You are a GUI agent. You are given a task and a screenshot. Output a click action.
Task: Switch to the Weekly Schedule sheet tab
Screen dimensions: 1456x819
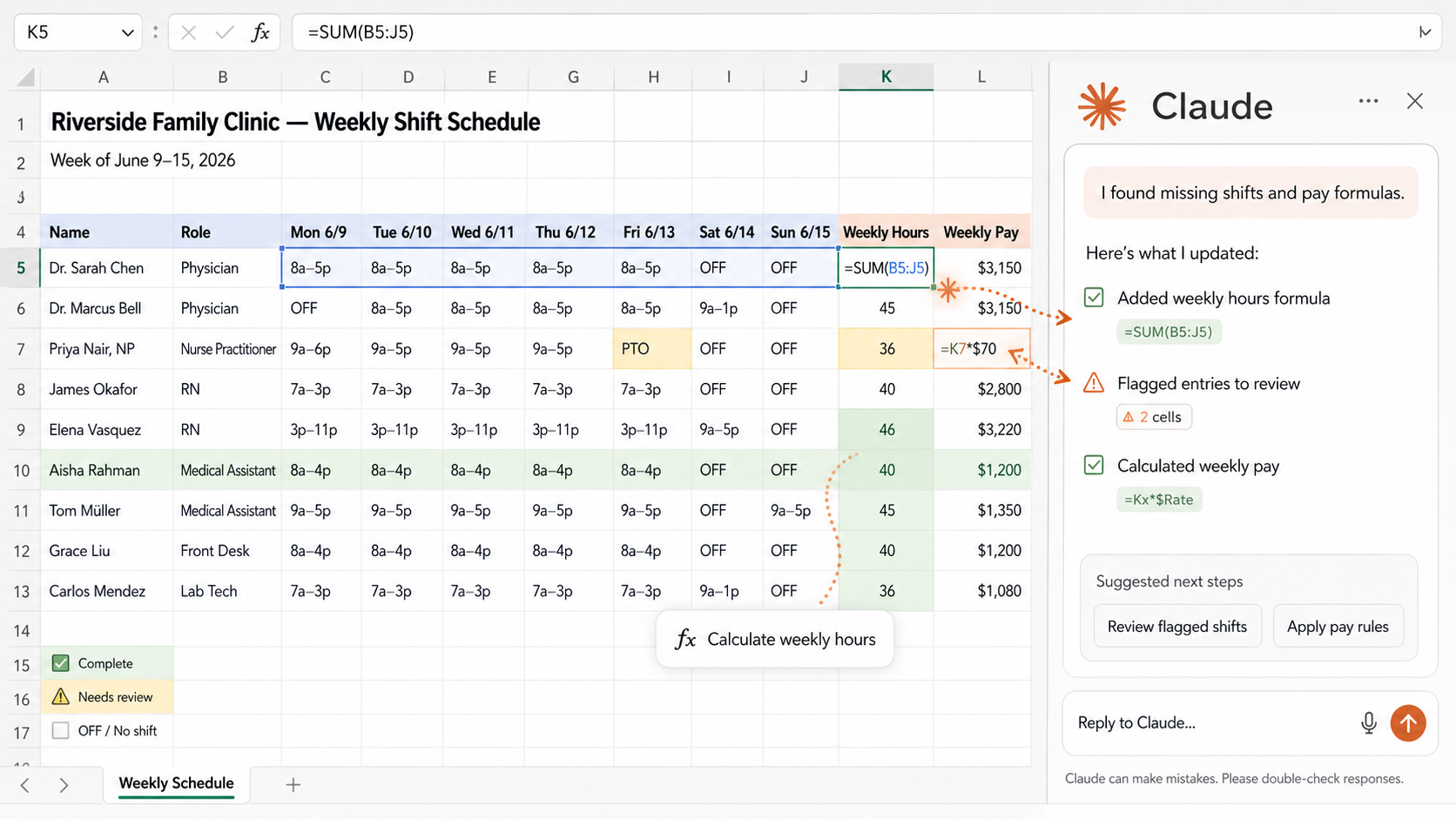177,783
